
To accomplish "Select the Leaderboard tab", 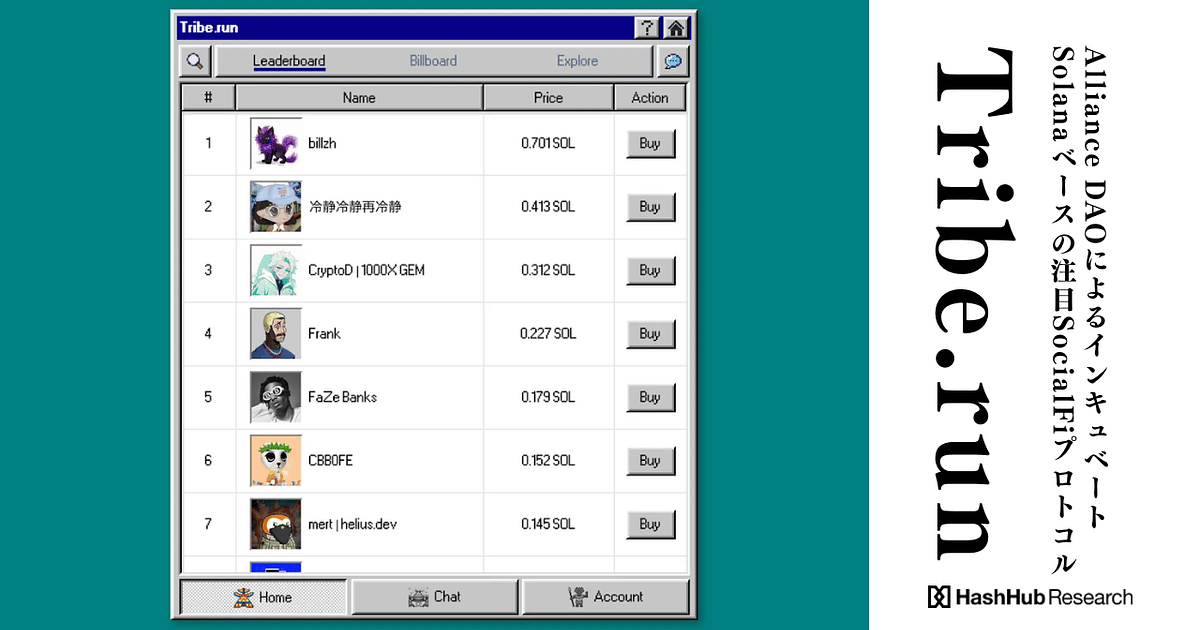I will pos(289,61).
